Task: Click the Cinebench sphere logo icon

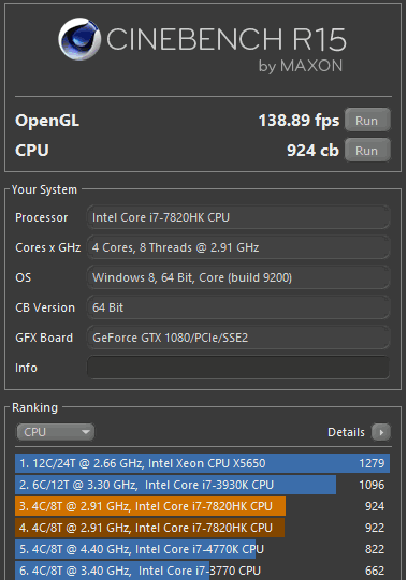Action: click(79, 39)
